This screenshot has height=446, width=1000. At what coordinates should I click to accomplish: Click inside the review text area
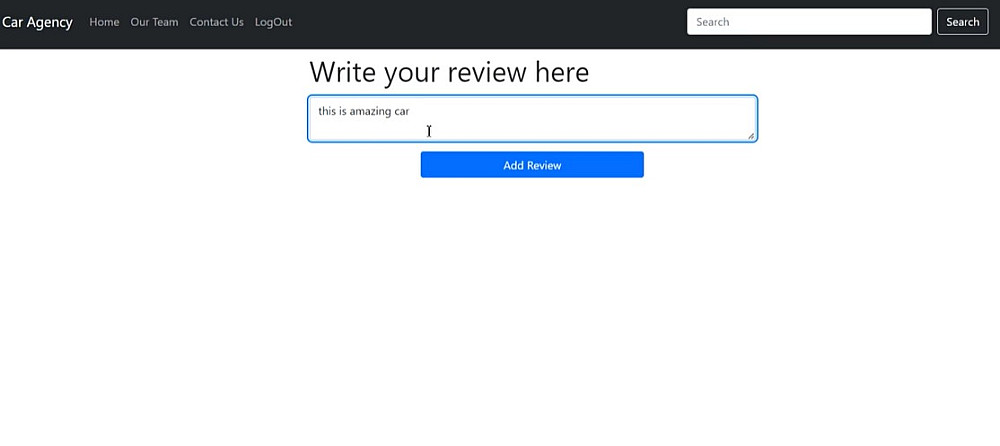pos(532,119)
